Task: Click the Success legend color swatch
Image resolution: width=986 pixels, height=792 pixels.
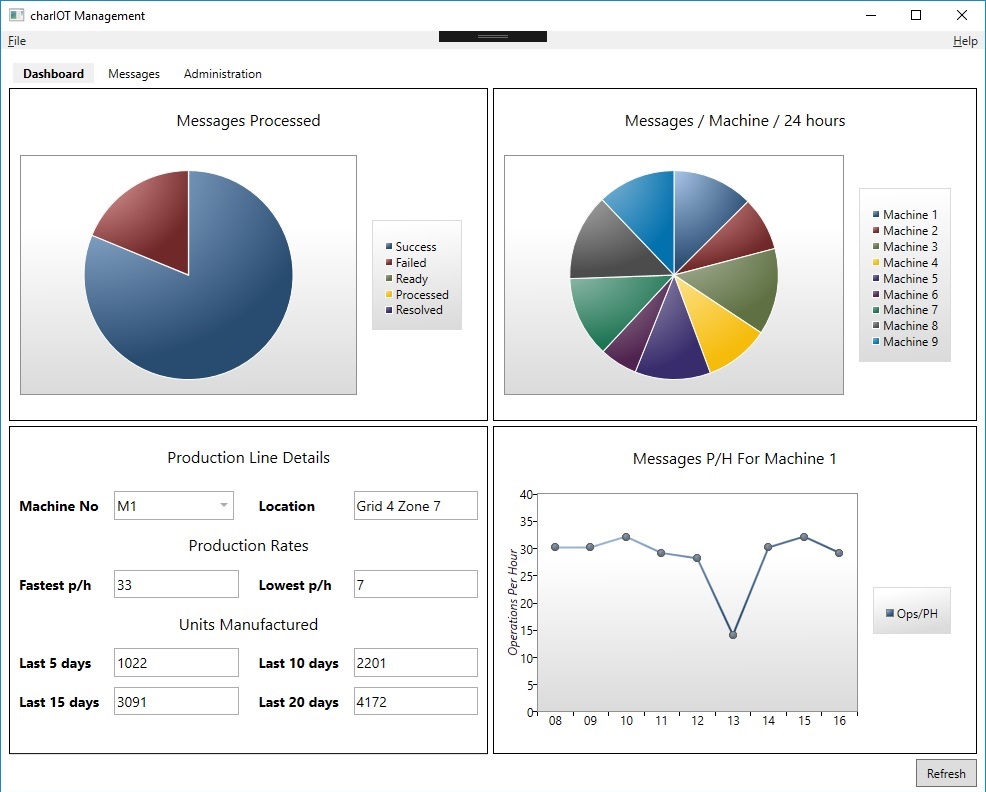Action: coord(389,247)
